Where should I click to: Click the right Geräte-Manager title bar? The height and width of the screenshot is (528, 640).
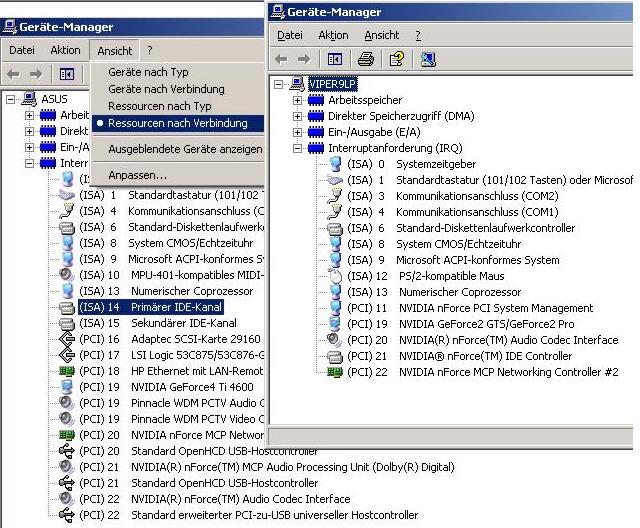tap(451, 12)
